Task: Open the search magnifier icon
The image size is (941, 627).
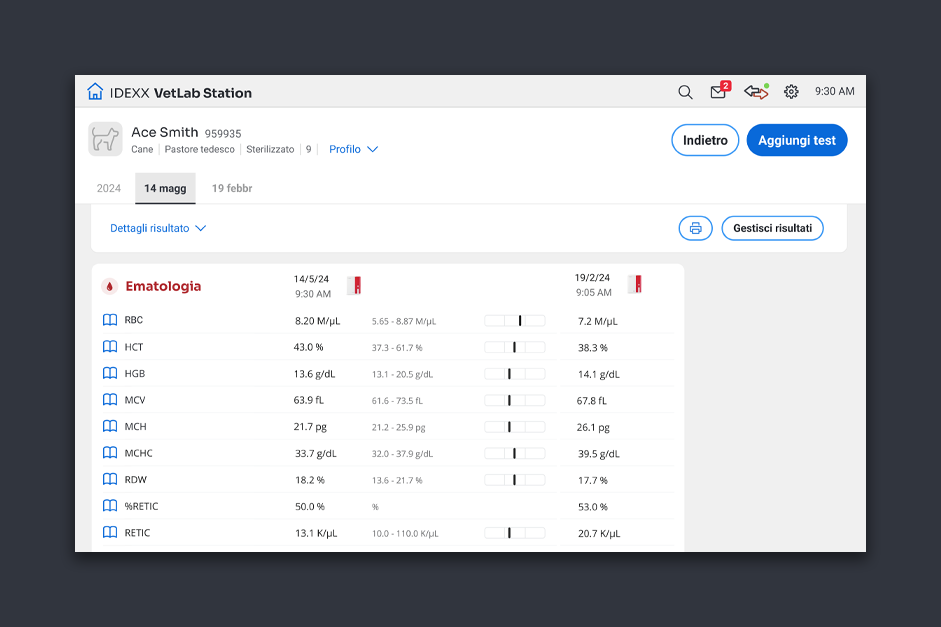Action: pyautogui.click(x=685, y=92)
